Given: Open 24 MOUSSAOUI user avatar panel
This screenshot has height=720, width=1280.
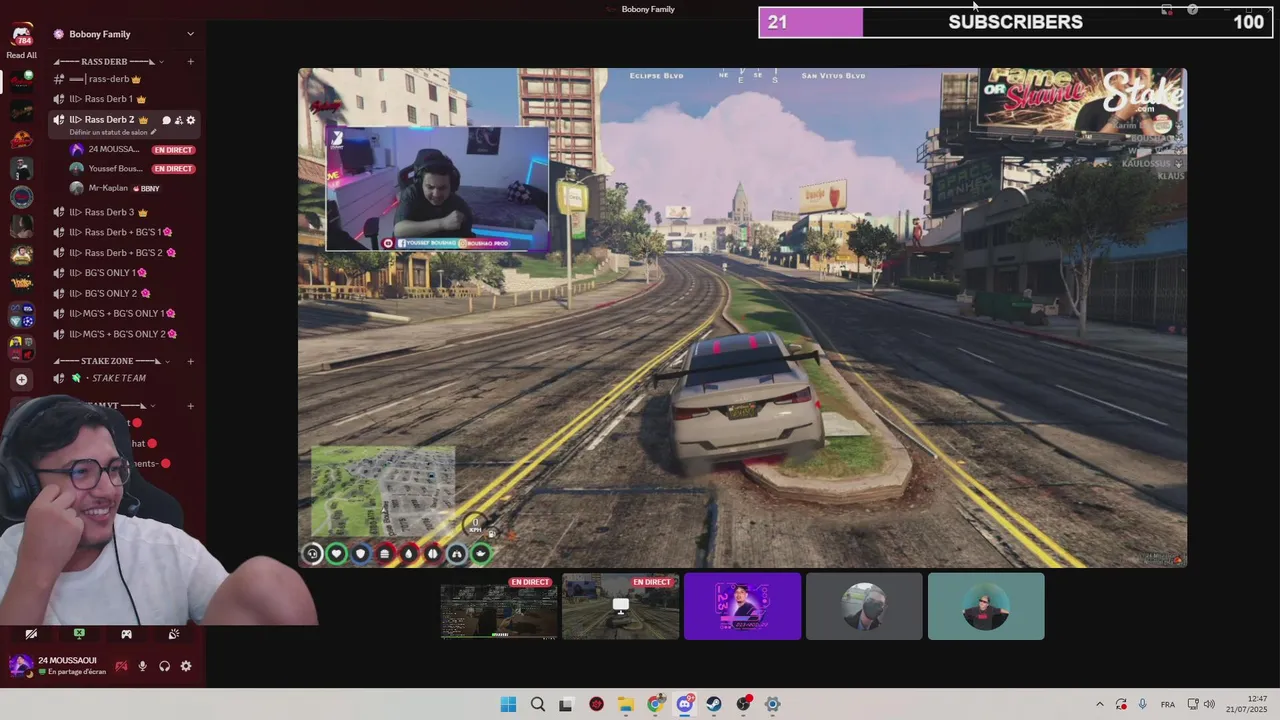Looking at the screenshot, I should tap(20, 665).
